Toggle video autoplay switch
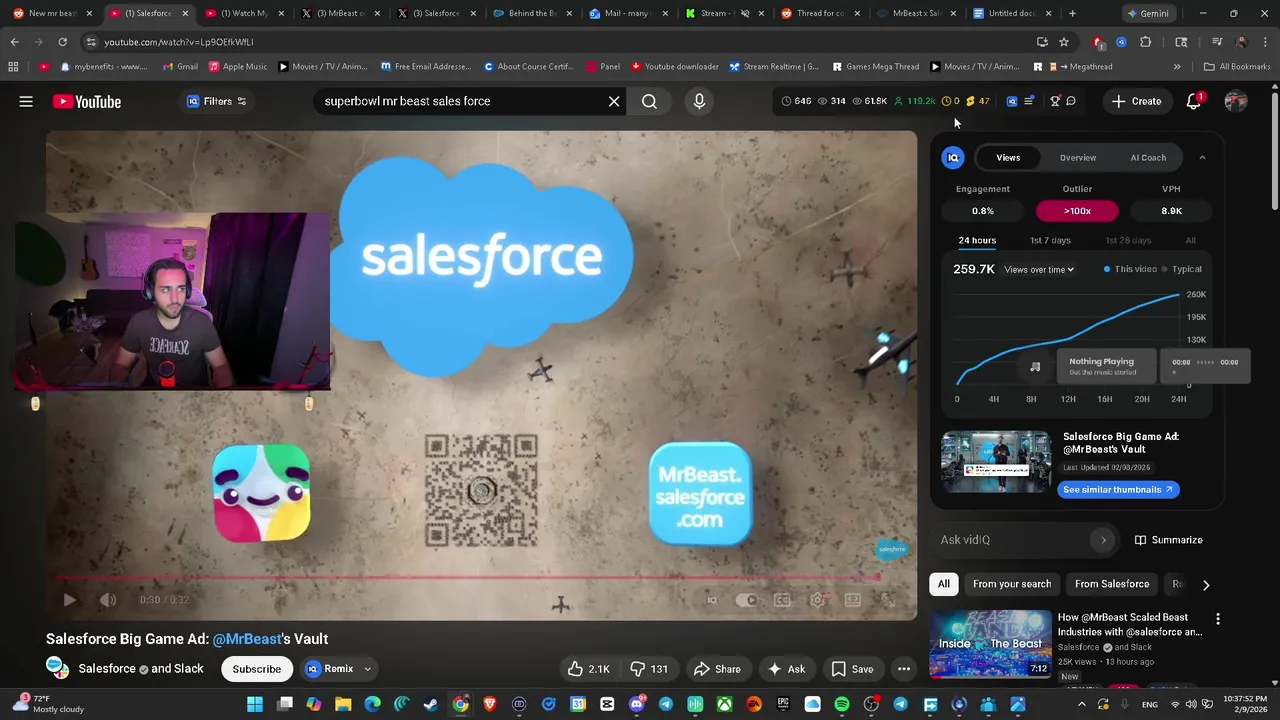The width and height of the screenshot is (1280, 720). [x=747, y=600]
